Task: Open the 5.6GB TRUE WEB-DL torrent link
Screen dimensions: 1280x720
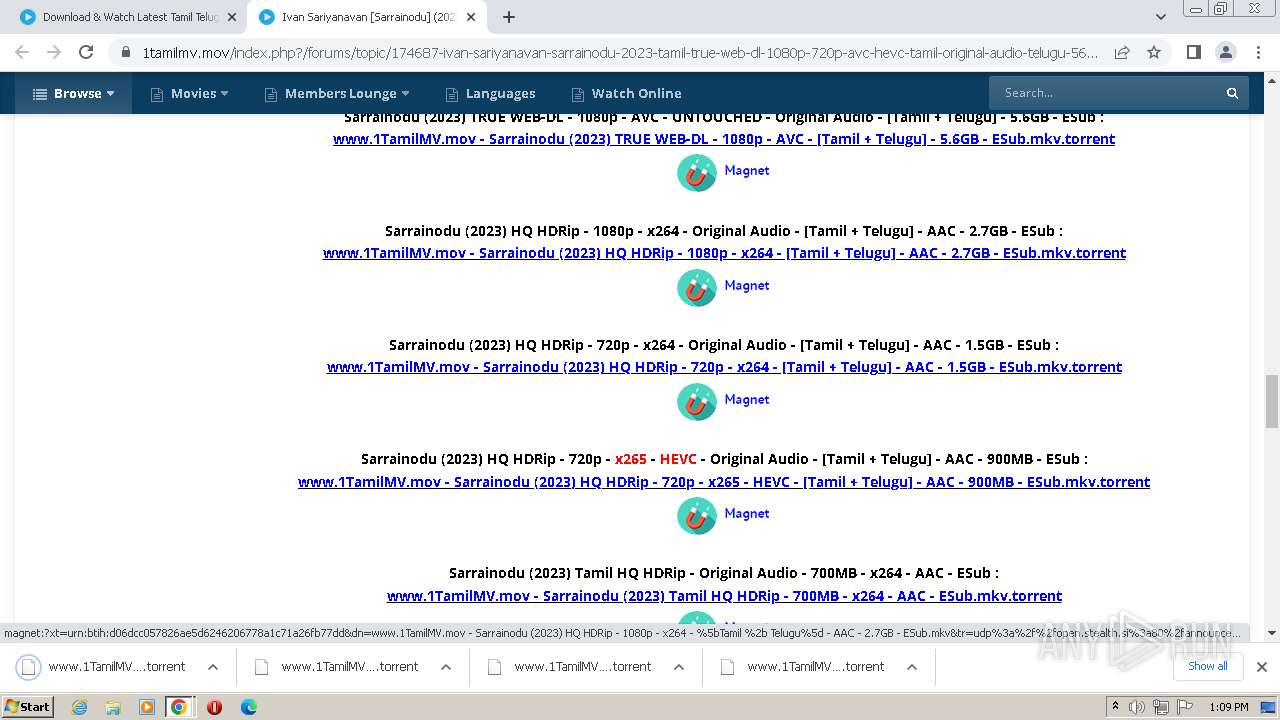Action: click(x=724, y=139)
